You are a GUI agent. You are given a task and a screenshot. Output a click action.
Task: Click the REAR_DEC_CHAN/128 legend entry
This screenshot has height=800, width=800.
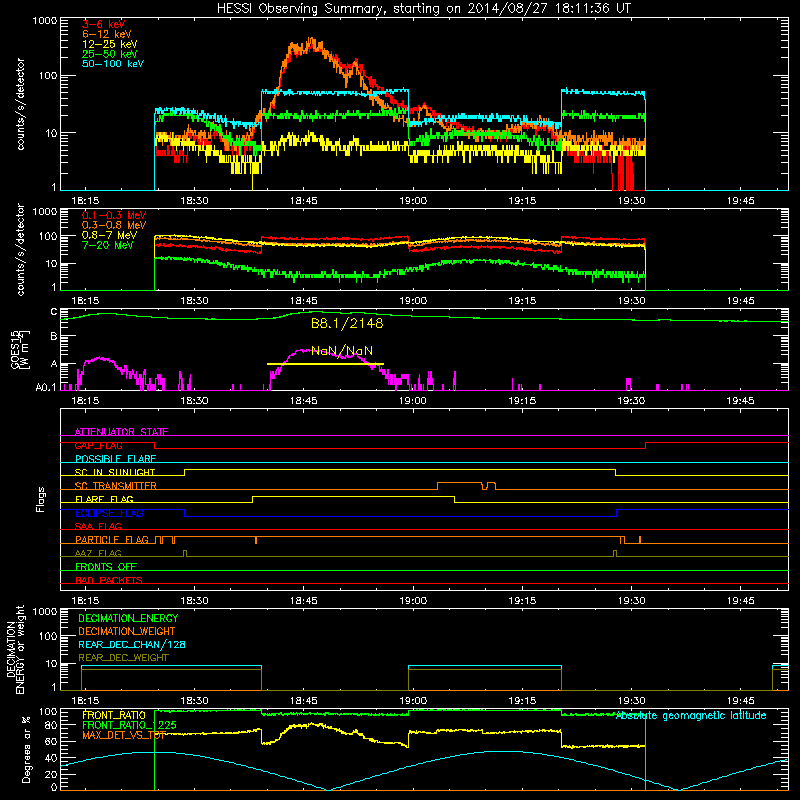point(132,645)
